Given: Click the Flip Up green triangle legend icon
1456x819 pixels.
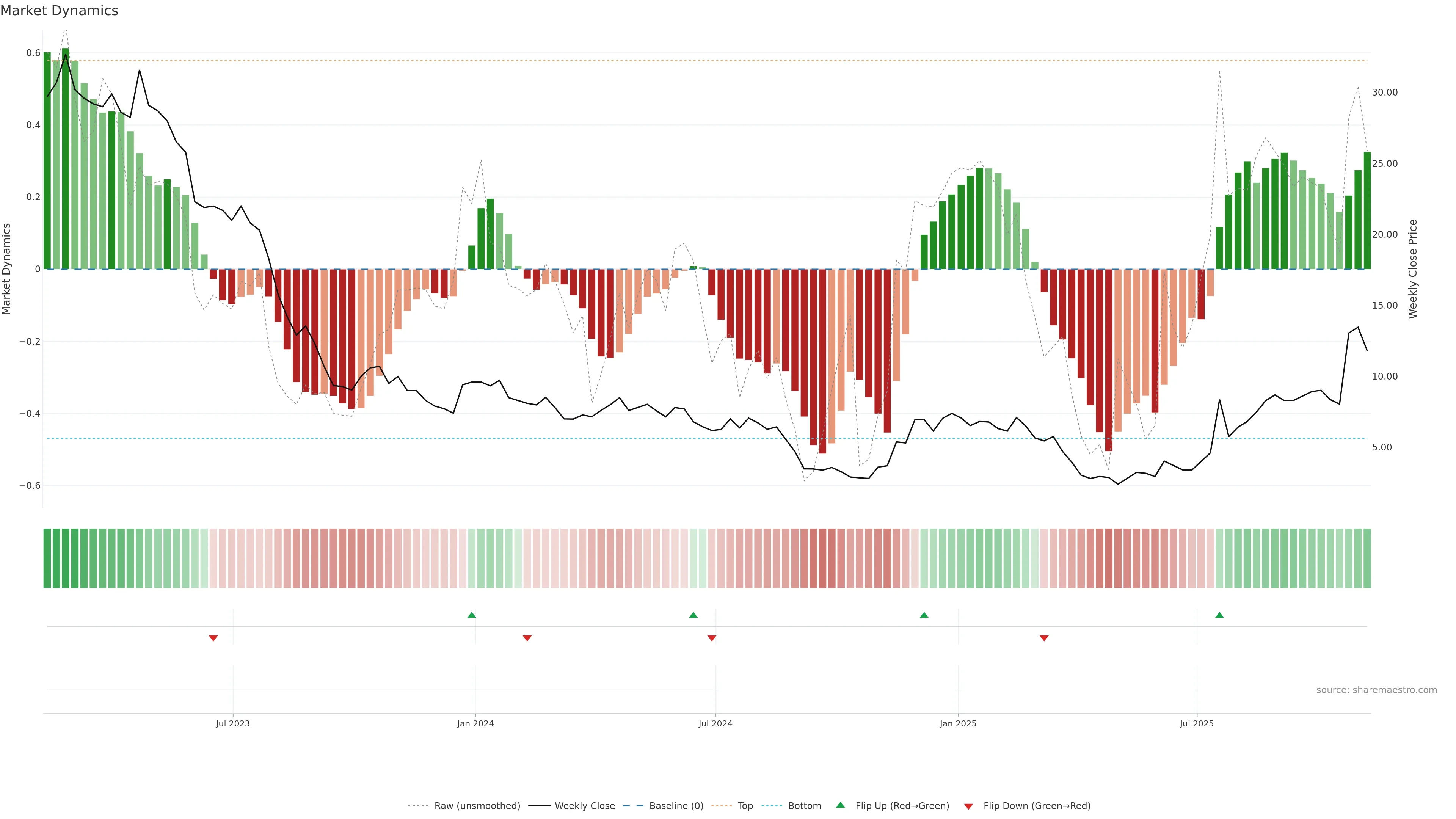Looking at the screenshot, I should pyautogui.click(x=841, y=805).
